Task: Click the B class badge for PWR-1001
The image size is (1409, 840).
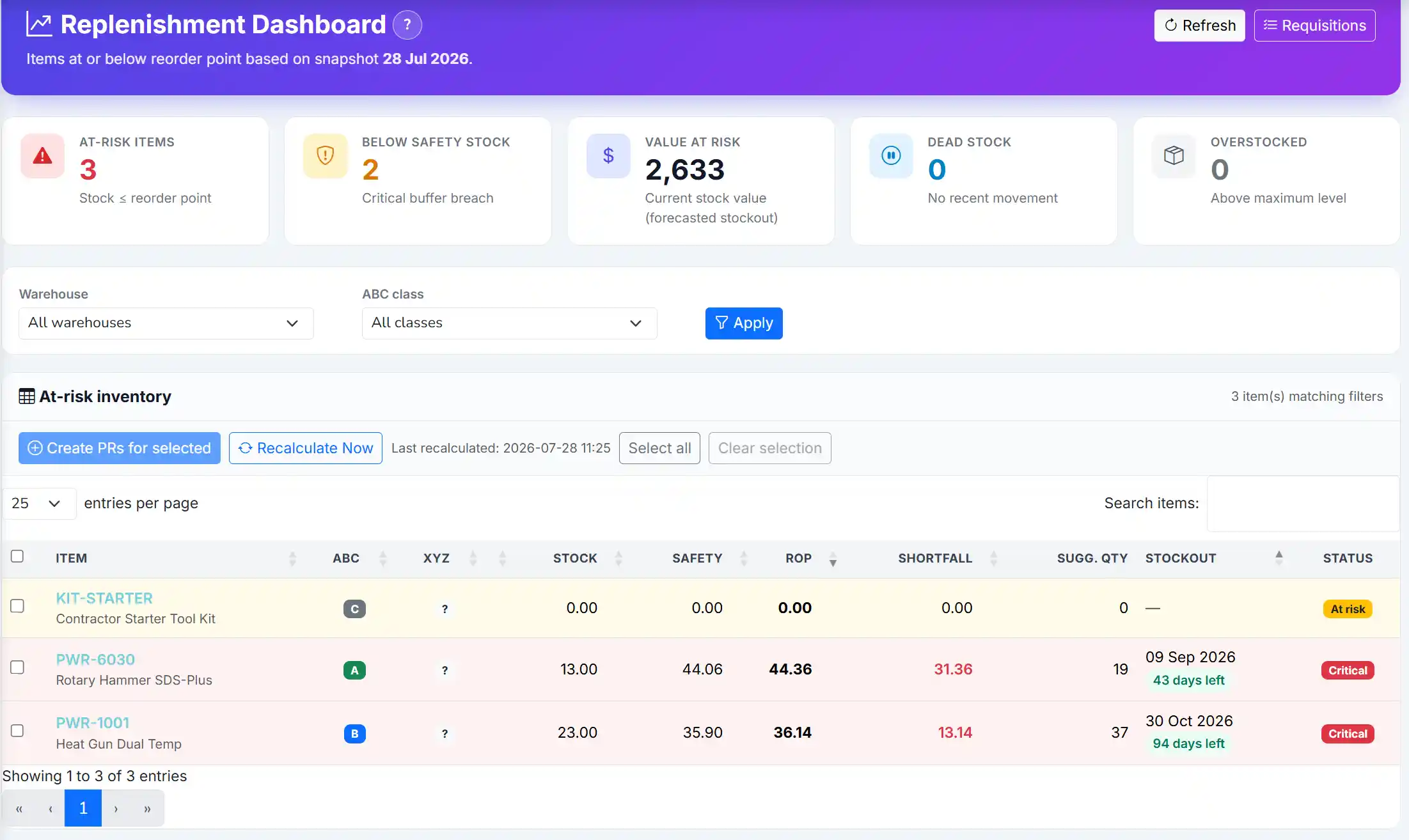Action: pyautogui.click(x=354, y=733)
